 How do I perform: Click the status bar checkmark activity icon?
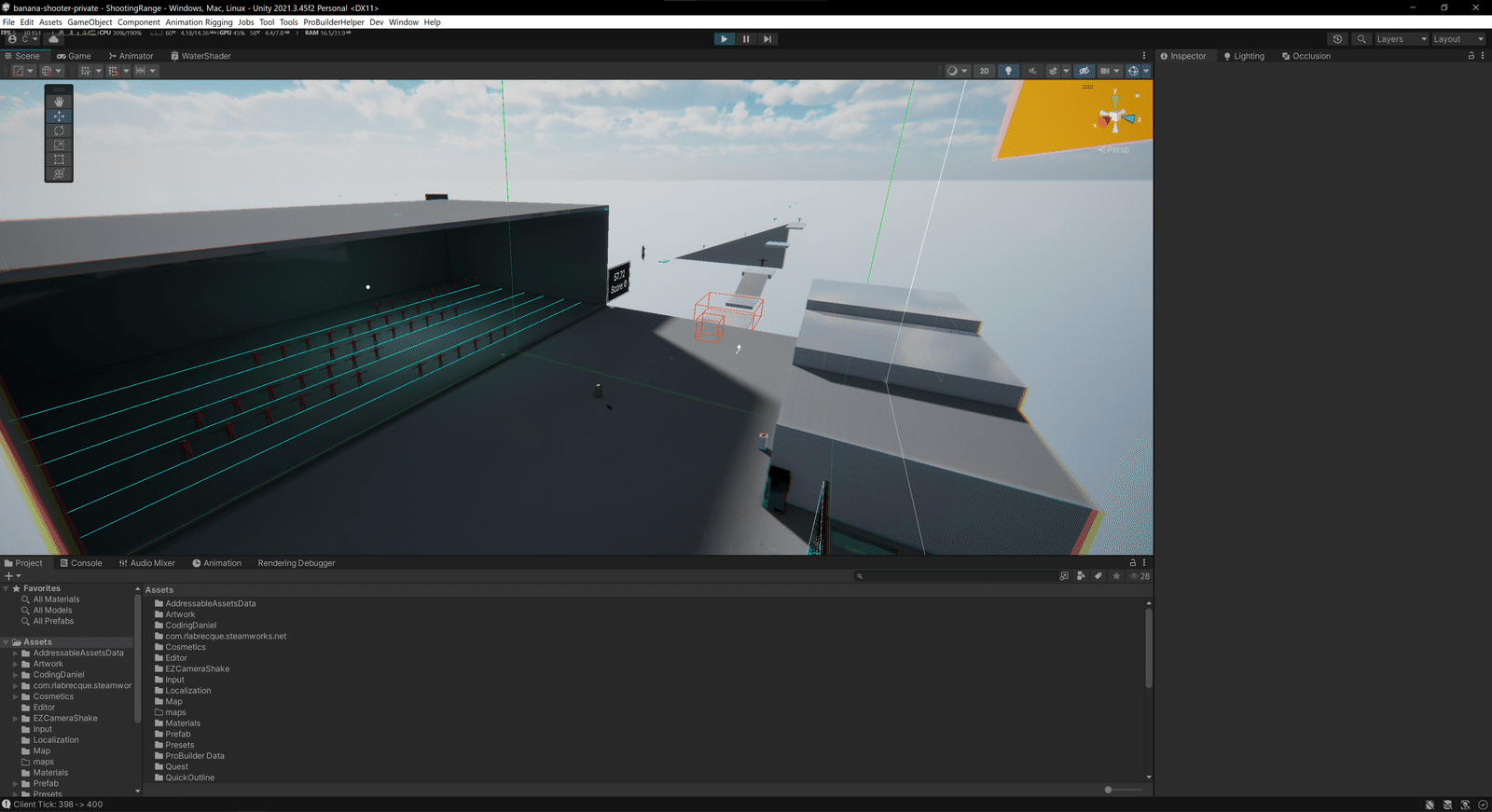tap(1483, 805)
